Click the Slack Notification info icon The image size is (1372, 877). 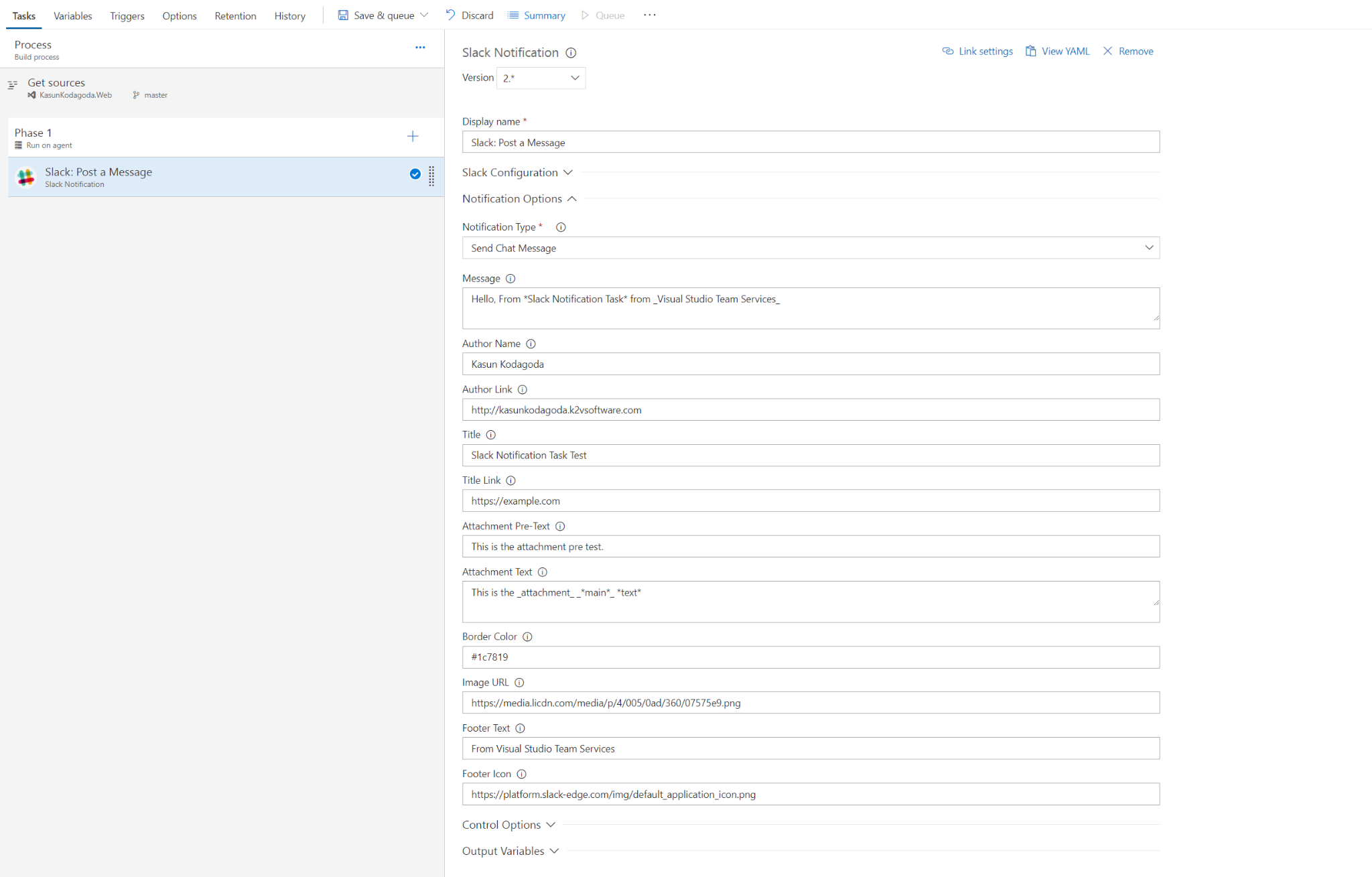click(571, 53)
